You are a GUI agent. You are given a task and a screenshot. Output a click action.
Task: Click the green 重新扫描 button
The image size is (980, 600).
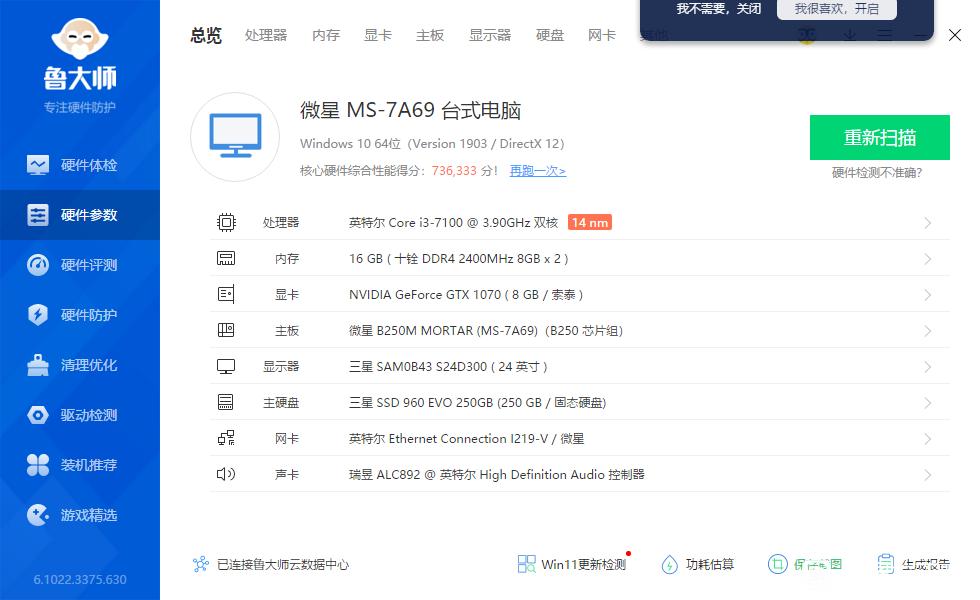[x=879, y=138]
